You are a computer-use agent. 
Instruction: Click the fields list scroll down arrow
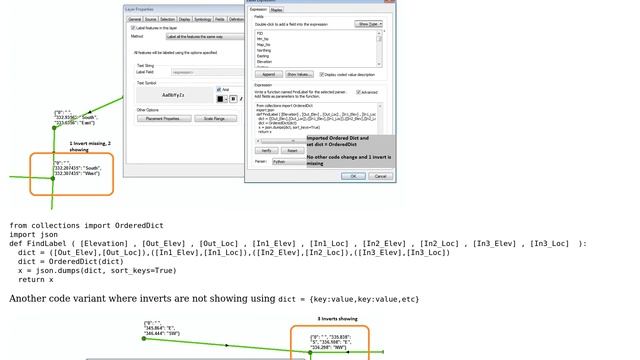click(379, 64)
